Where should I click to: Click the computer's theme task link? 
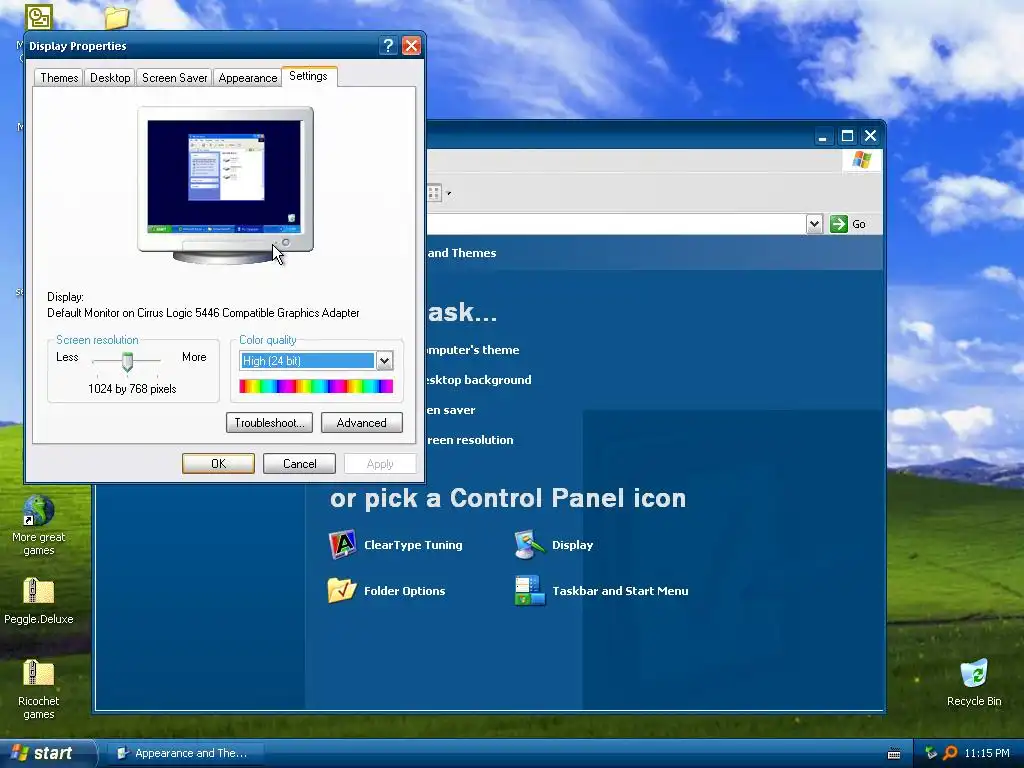pyautogui.click(x=473, y=349)
